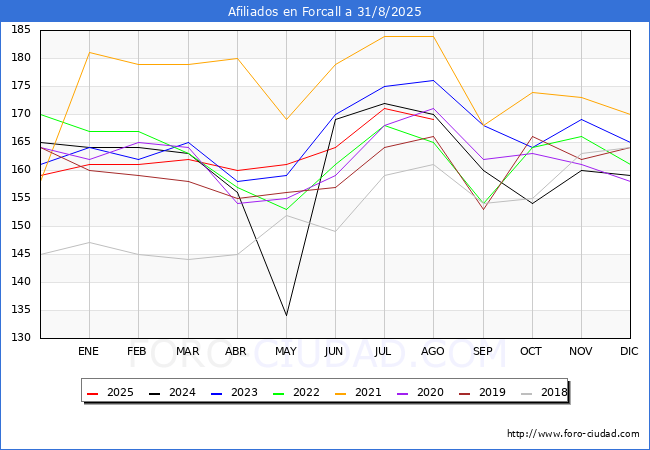Click the 160 value on the y-axis
Image resolution: width=650 pixels, height=450 pixels.
[x=20, y=170]
